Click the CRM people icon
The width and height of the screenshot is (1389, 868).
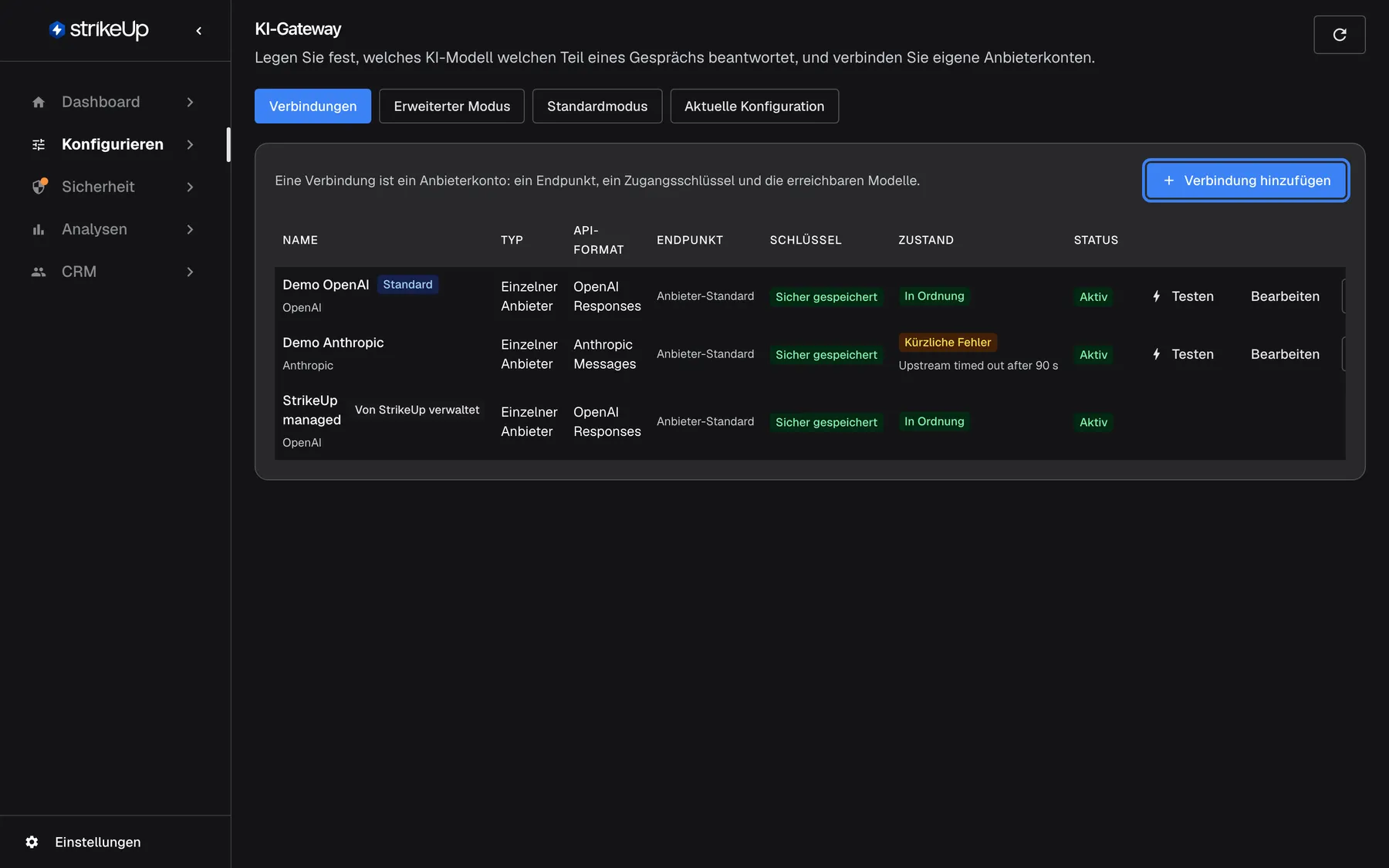pyautogui.click(x=39, y=272)
